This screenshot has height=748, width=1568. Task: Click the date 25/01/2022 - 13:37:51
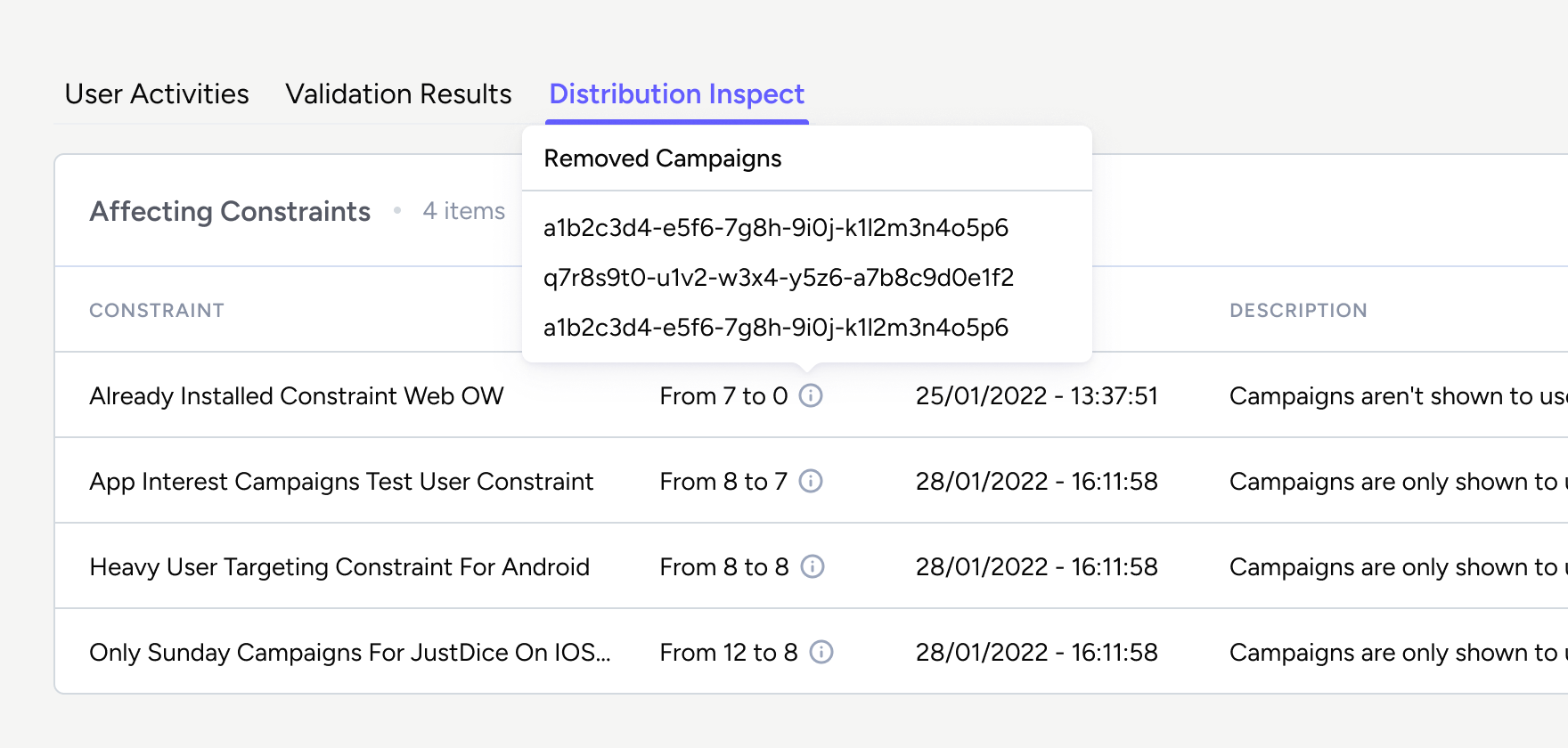[x=1037, y=395]
